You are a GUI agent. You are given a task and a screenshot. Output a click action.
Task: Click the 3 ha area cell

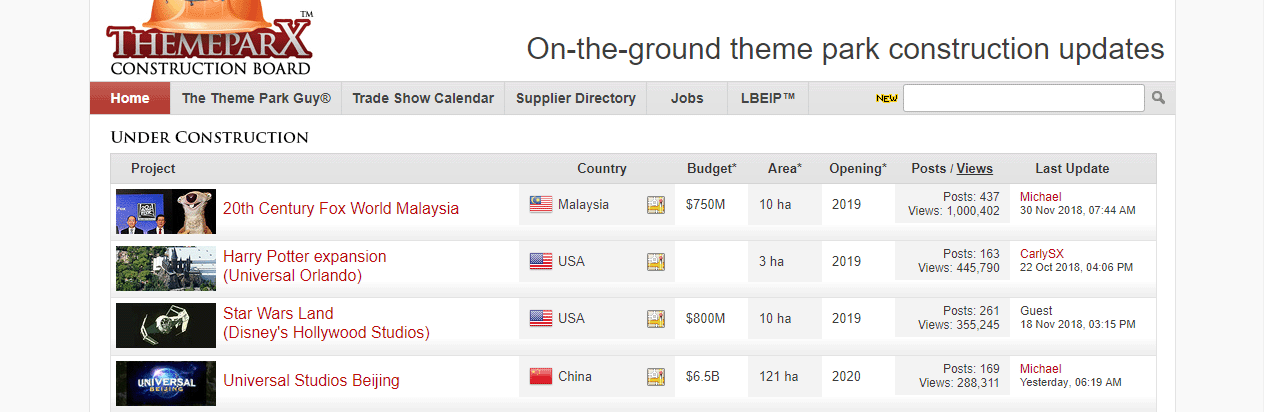click(x=771, y=262)
